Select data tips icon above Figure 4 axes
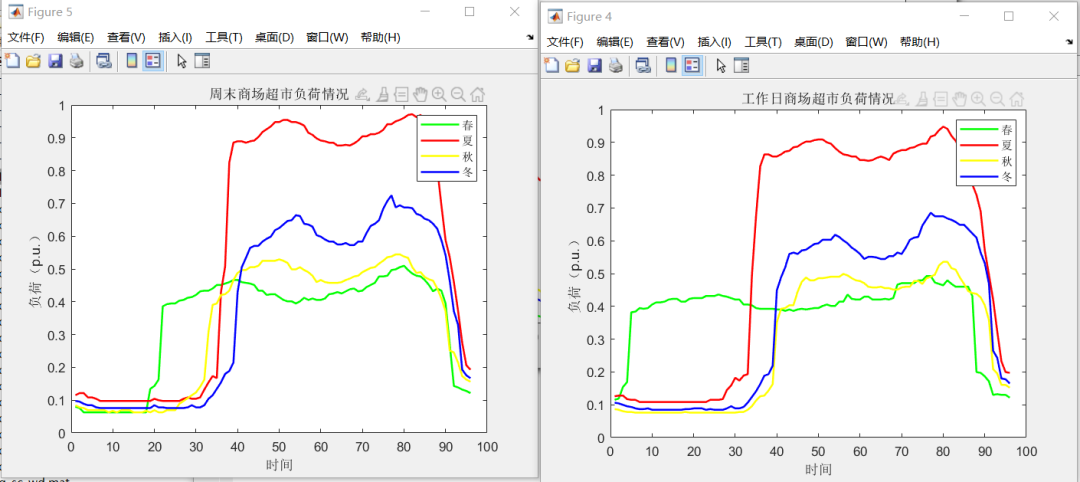Screen dimensions: 1080x482 pos(942,99)
